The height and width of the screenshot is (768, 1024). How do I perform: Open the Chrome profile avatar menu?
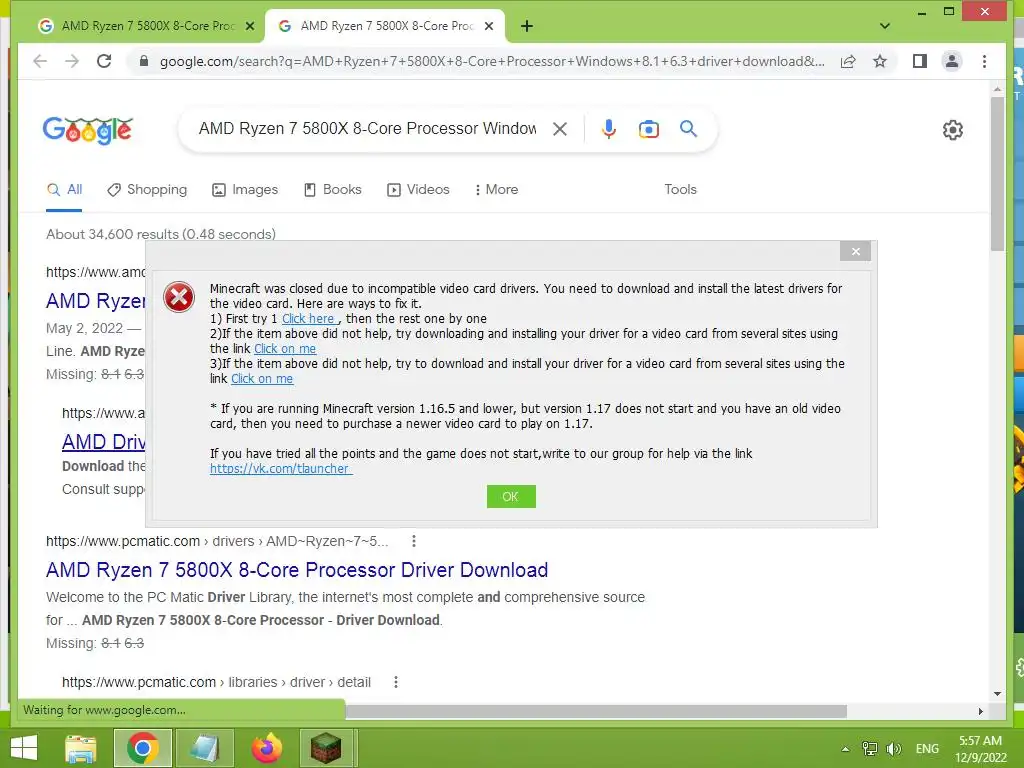pyautogui.click(x=952, y=61)
